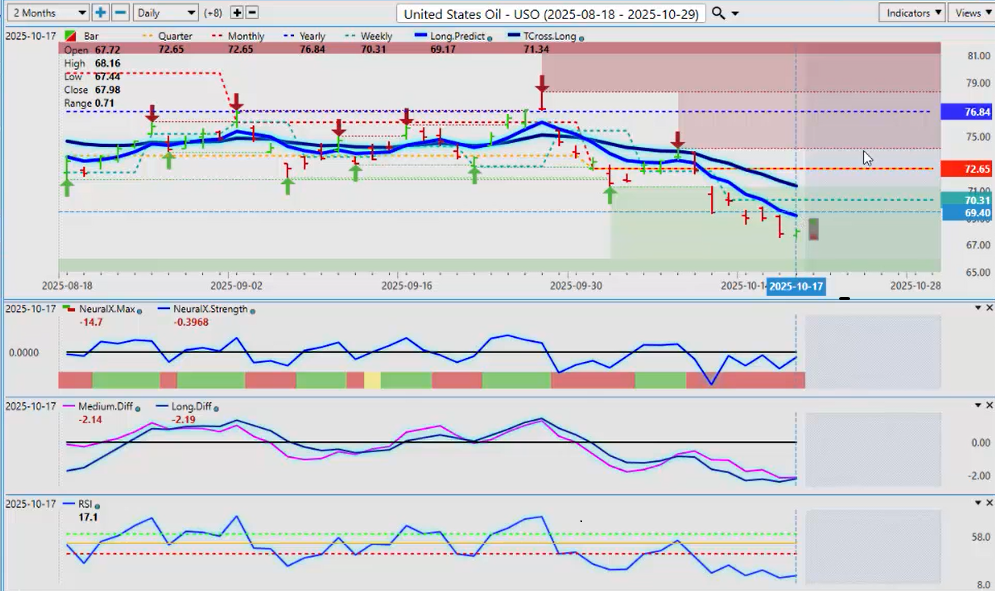Expand the search dropdown arrow beside magnifier
The image size is (995, 591).
click(736, 14)
